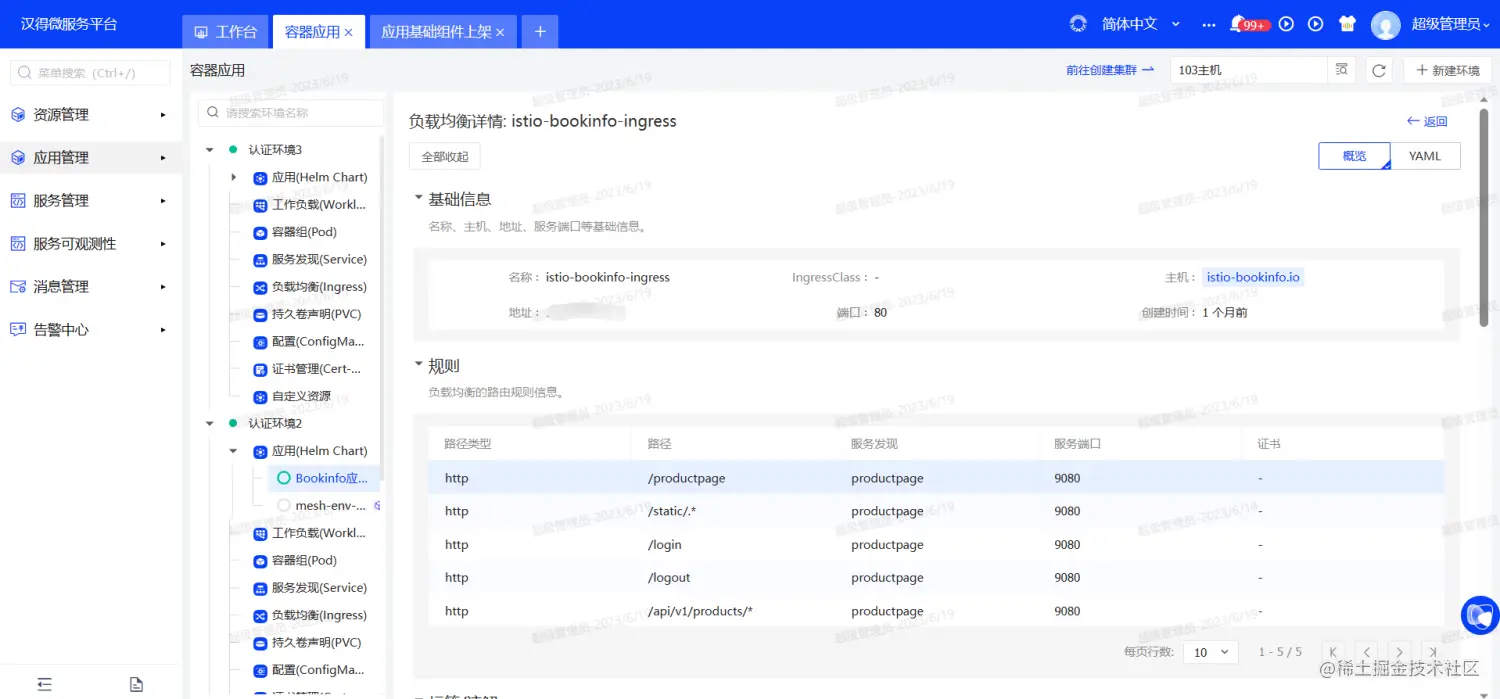
Task: Close the 容器应用 tab
Action: [x=349, y=32]
